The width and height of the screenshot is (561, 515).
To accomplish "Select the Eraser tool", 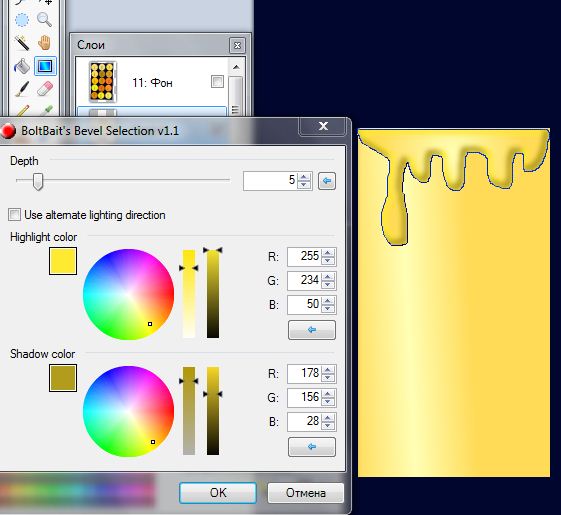I will click(45, 88).
